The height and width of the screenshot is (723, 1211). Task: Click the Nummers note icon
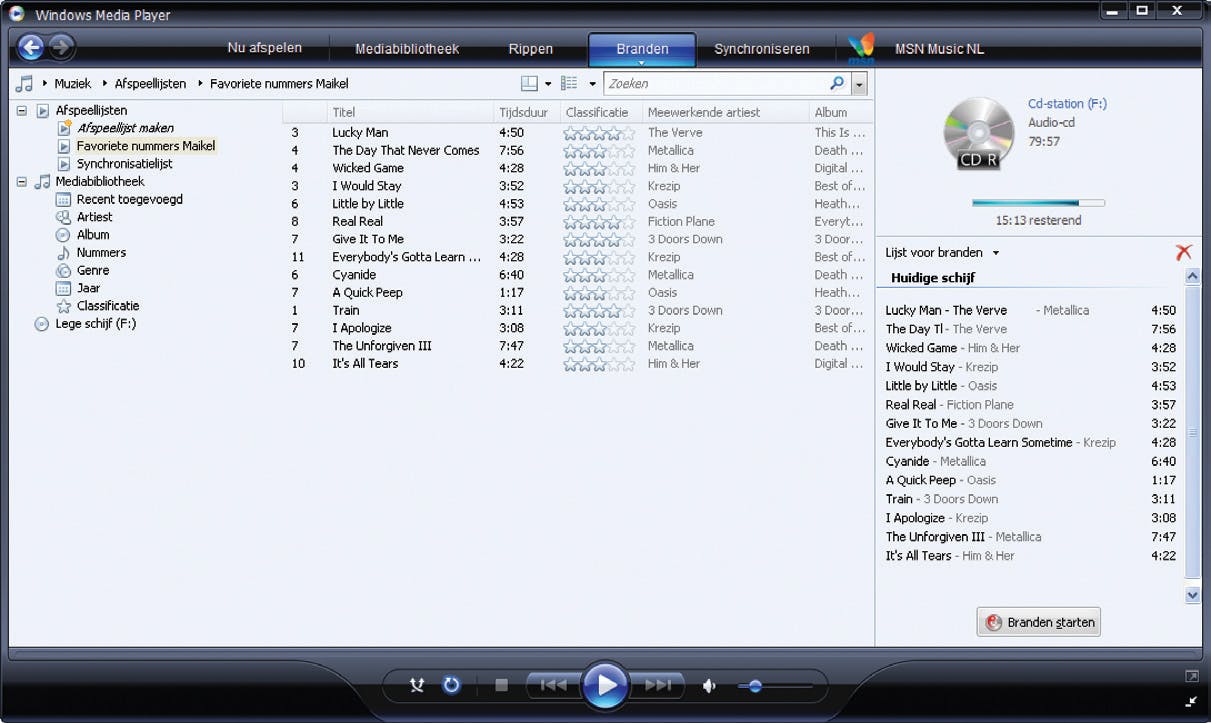tap(64, 253)
